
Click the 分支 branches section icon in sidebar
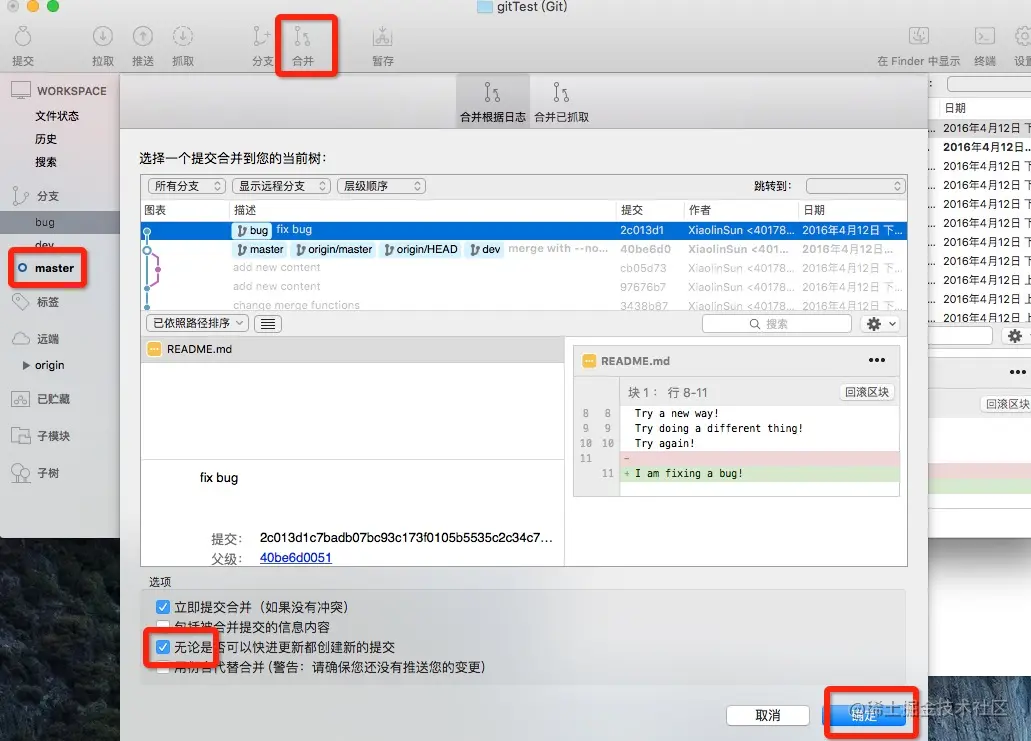(x=20, y=195)
